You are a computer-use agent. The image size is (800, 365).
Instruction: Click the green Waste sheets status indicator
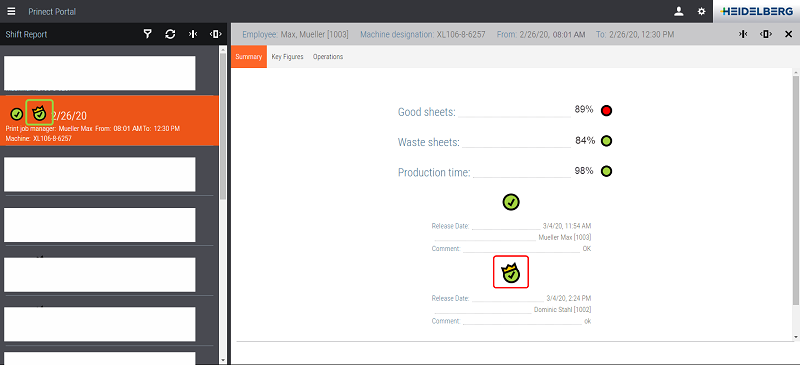[606, 141]
